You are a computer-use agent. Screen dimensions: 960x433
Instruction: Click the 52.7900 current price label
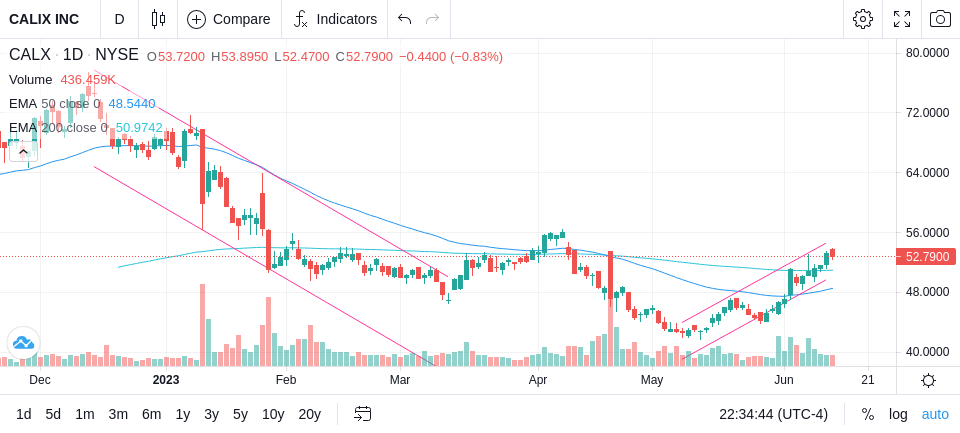(x=926, y=257)
